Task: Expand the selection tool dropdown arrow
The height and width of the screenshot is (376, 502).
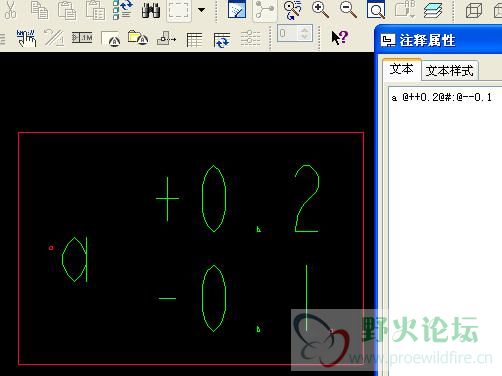Action: pos(202,10)
